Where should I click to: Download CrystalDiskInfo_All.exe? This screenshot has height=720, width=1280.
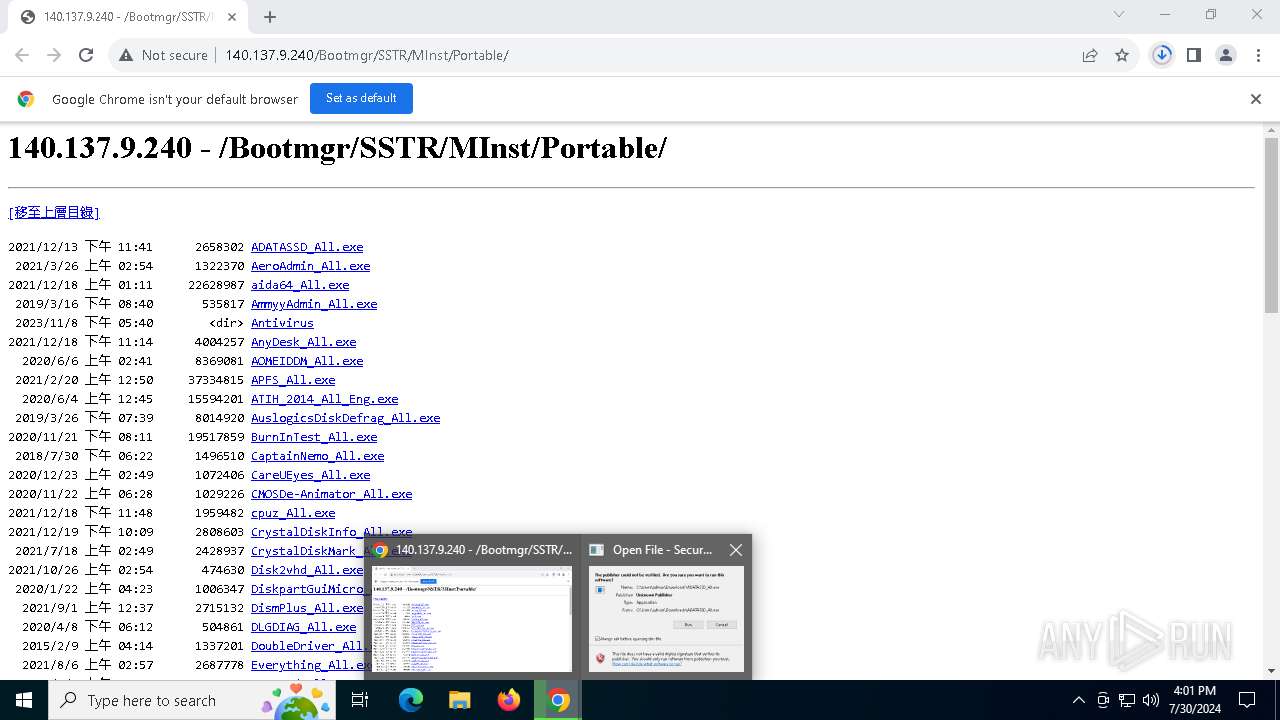[331, 532]
